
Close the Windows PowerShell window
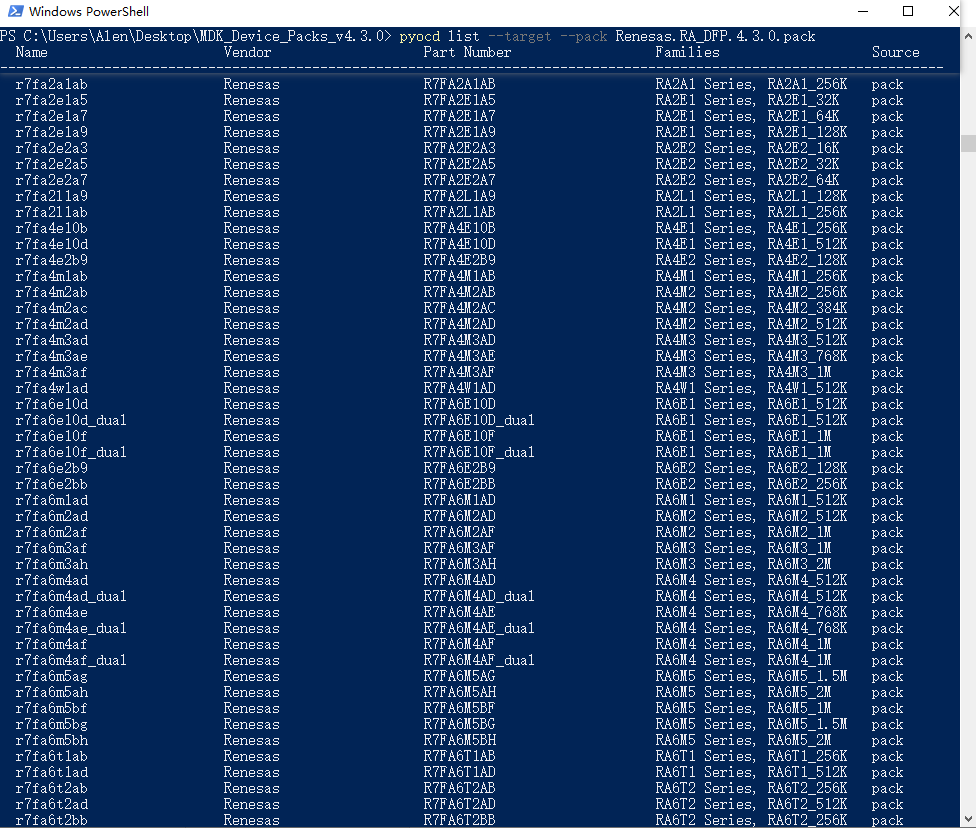pyautogui.click(x=953, y=11)
